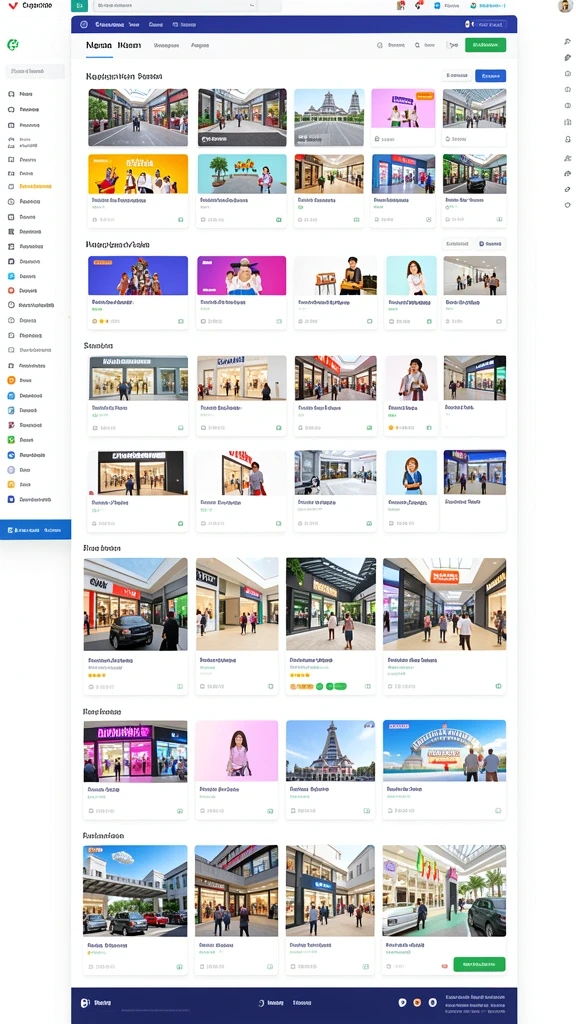
Task: Click the first white circular icon in the footer
Action: pos(402,1002)
